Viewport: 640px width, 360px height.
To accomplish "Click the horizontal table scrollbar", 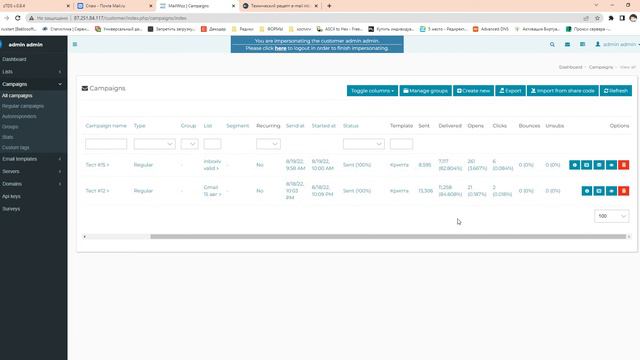I will [x=388, y=236].
